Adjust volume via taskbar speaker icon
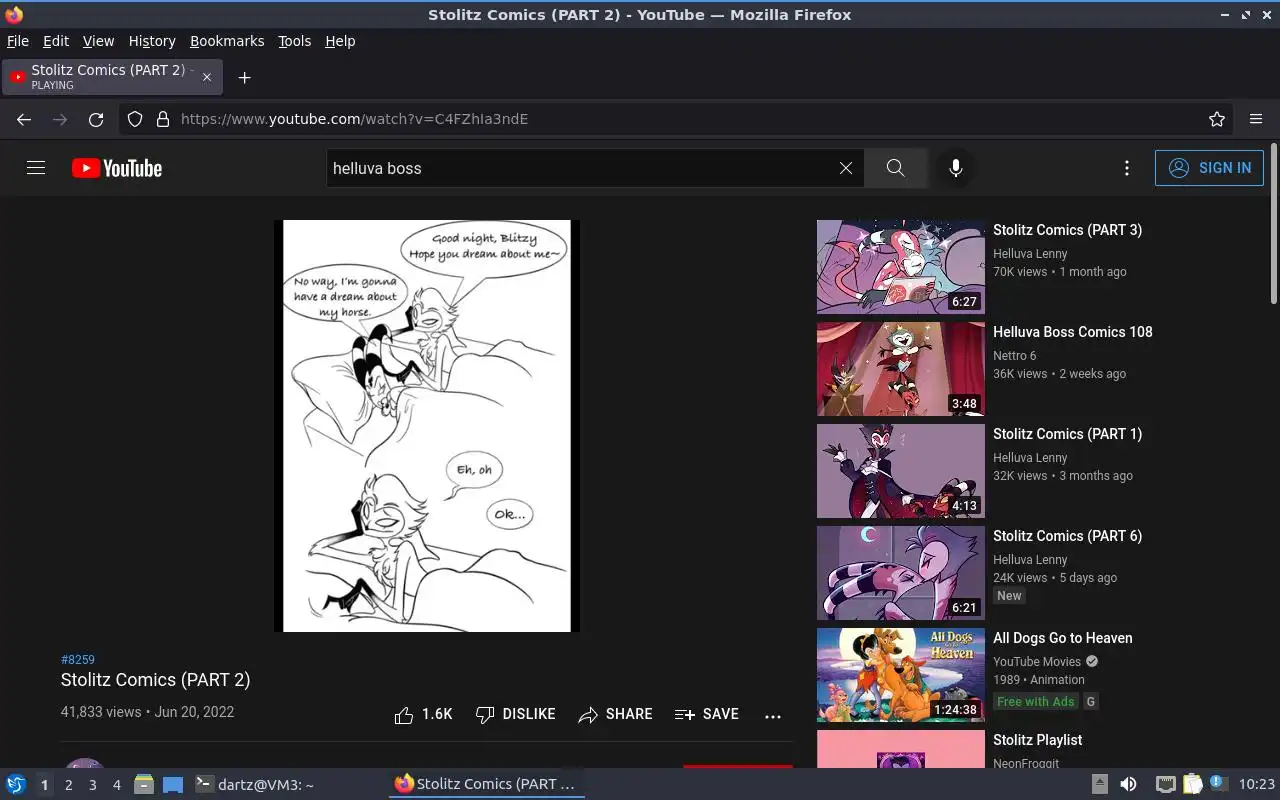1280x800 pixels. pos(1128,784)
